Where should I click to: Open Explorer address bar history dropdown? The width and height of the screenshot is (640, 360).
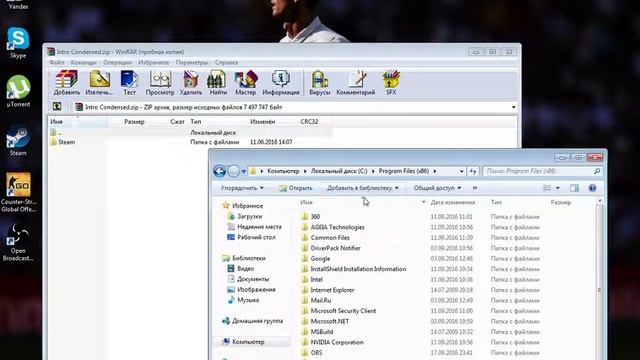461,171
